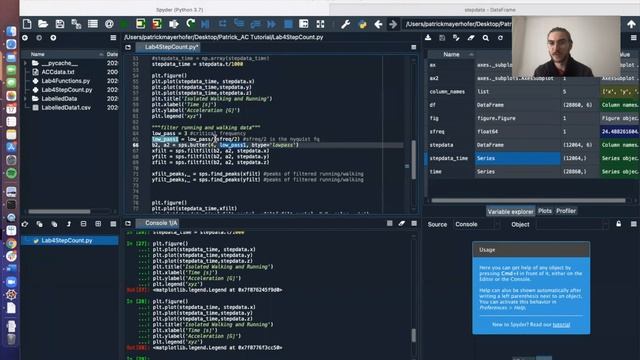Refresh the Variable explorer list

(x=500, y=38)
